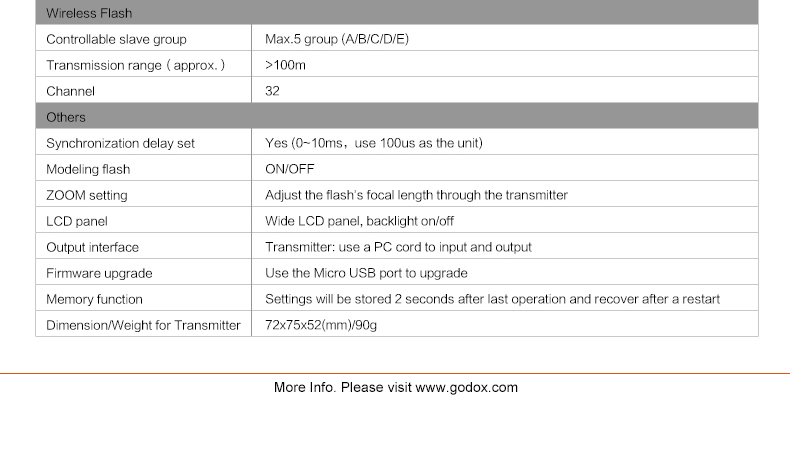Viewport: 790px width, 455px height.
Task: Click the Max.5 group (A/B/C/D/E) value
Action: (336, 39)
